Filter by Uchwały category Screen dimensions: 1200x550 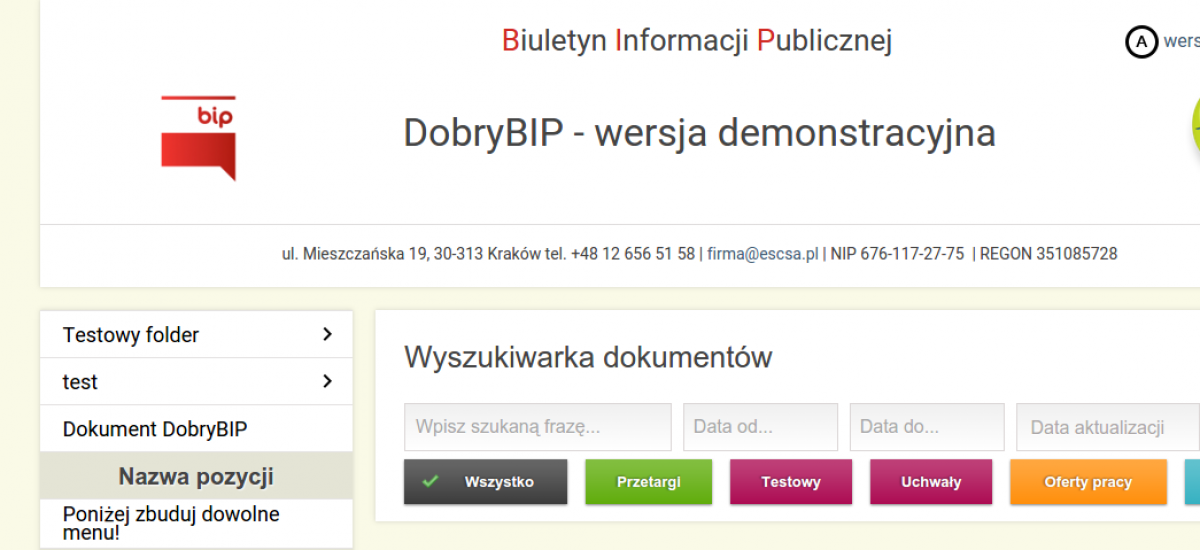coord(931,482)
